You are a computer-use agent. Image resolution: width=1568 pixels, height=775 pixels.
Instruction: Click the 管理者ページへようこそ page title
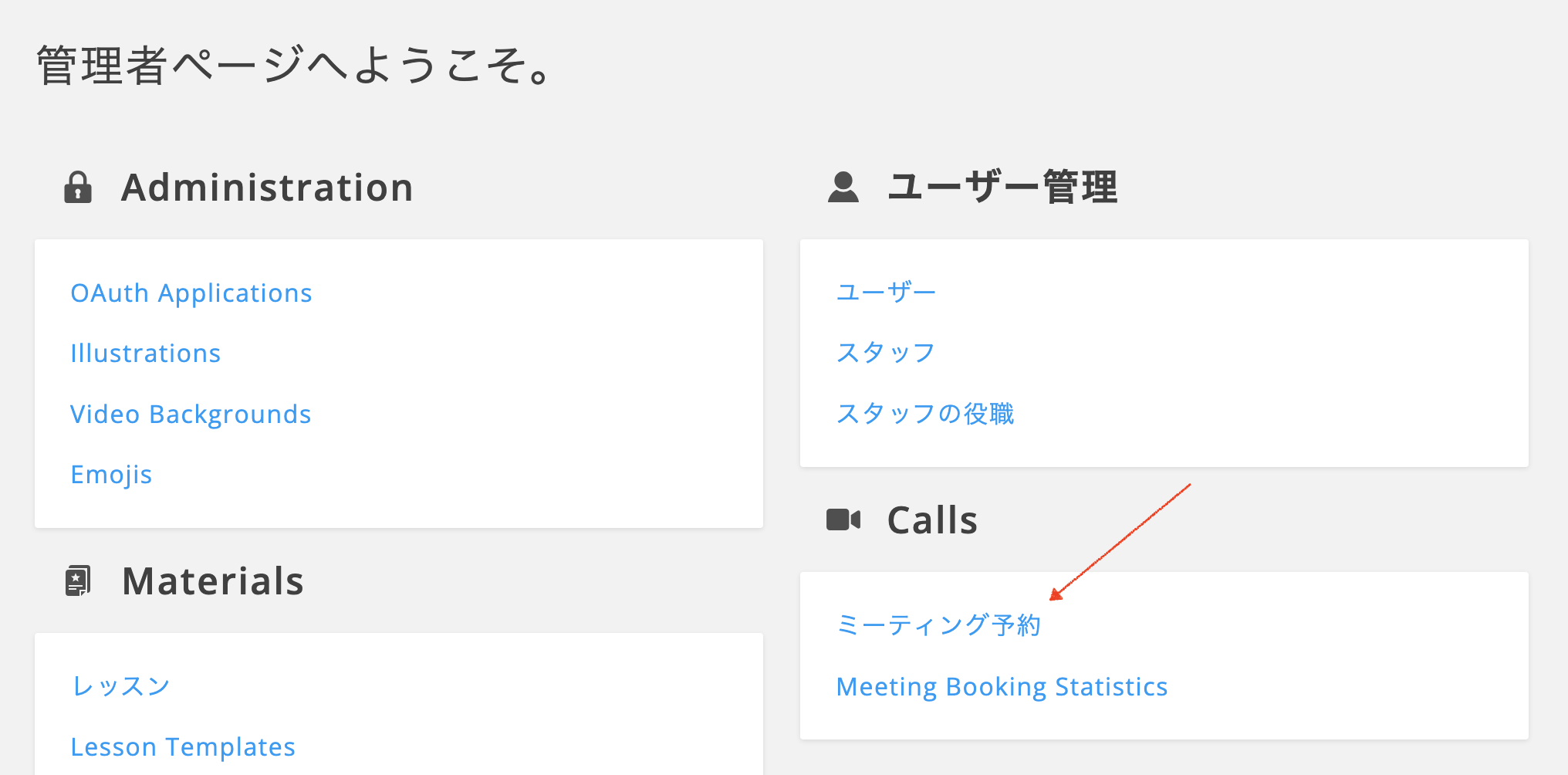[293, 66]
